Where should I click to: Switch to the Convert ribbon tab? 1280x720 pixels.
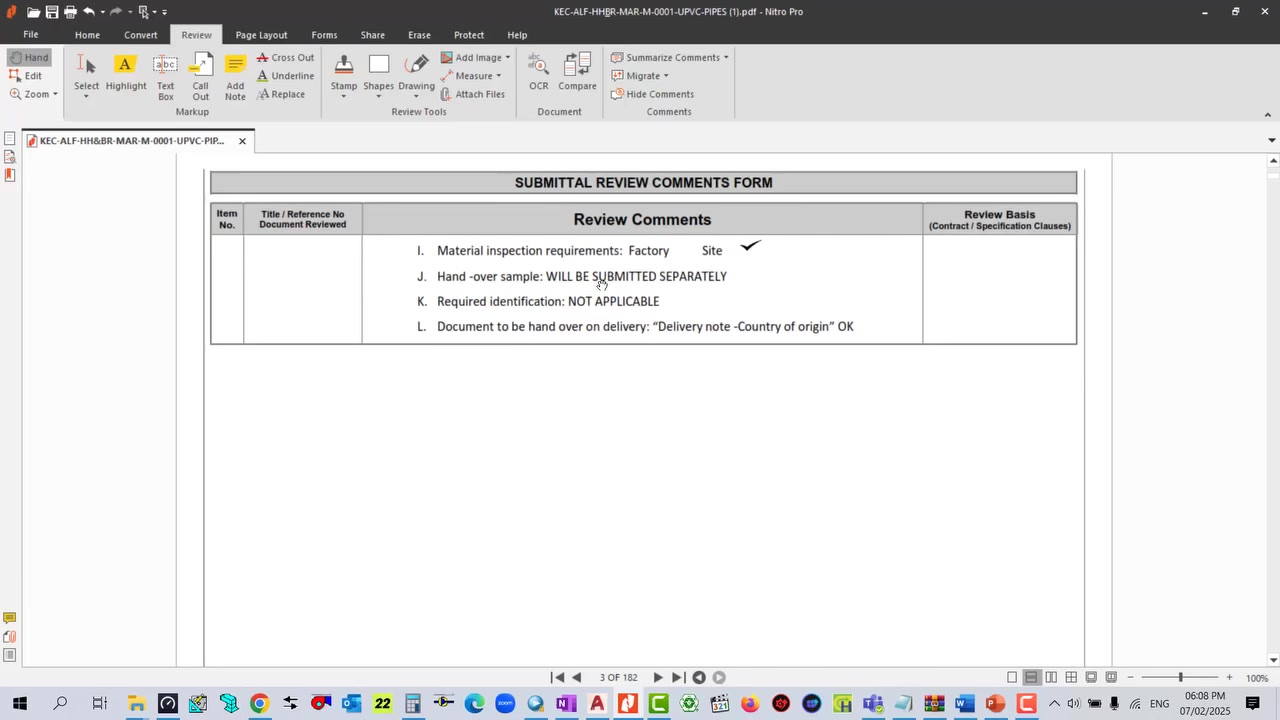click(x=141, y=35)
